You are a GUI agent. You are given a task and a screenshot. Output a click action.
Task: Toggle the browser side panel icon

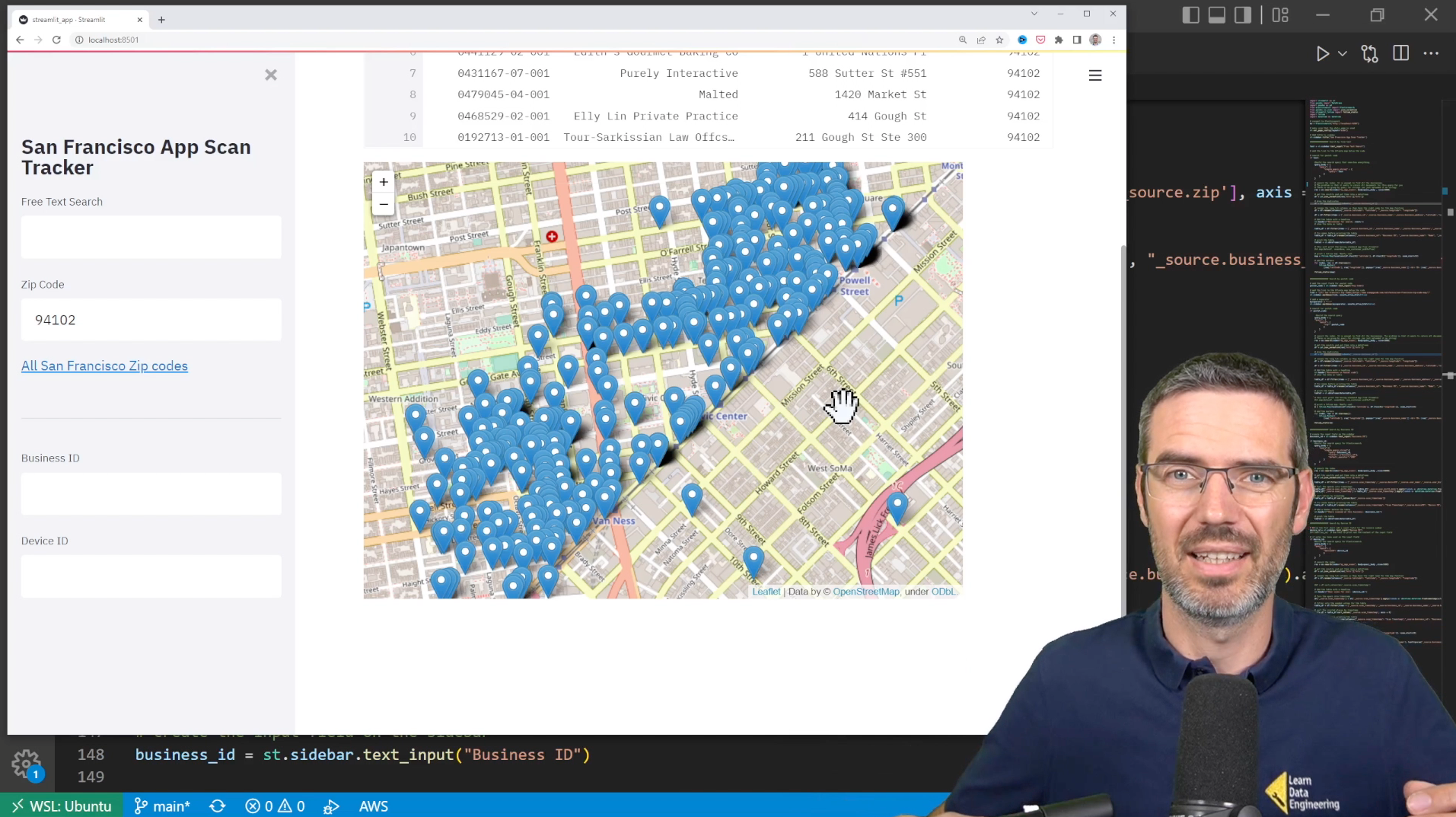coord(1077,40)
